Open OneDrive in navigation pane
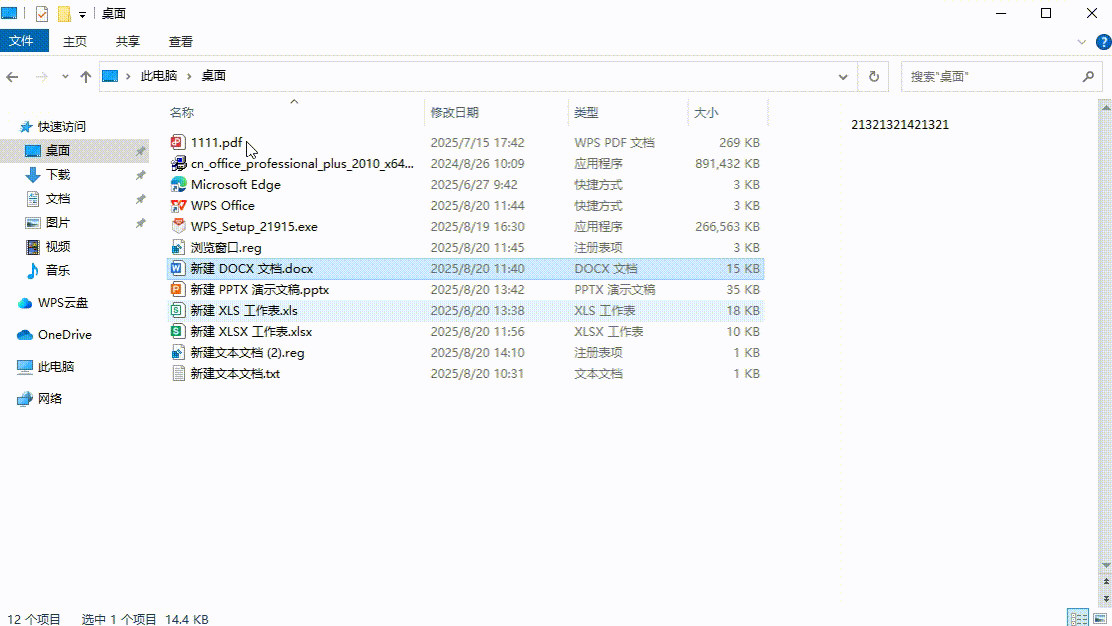This screenshot has height=626, width=1112. (65, 335)
